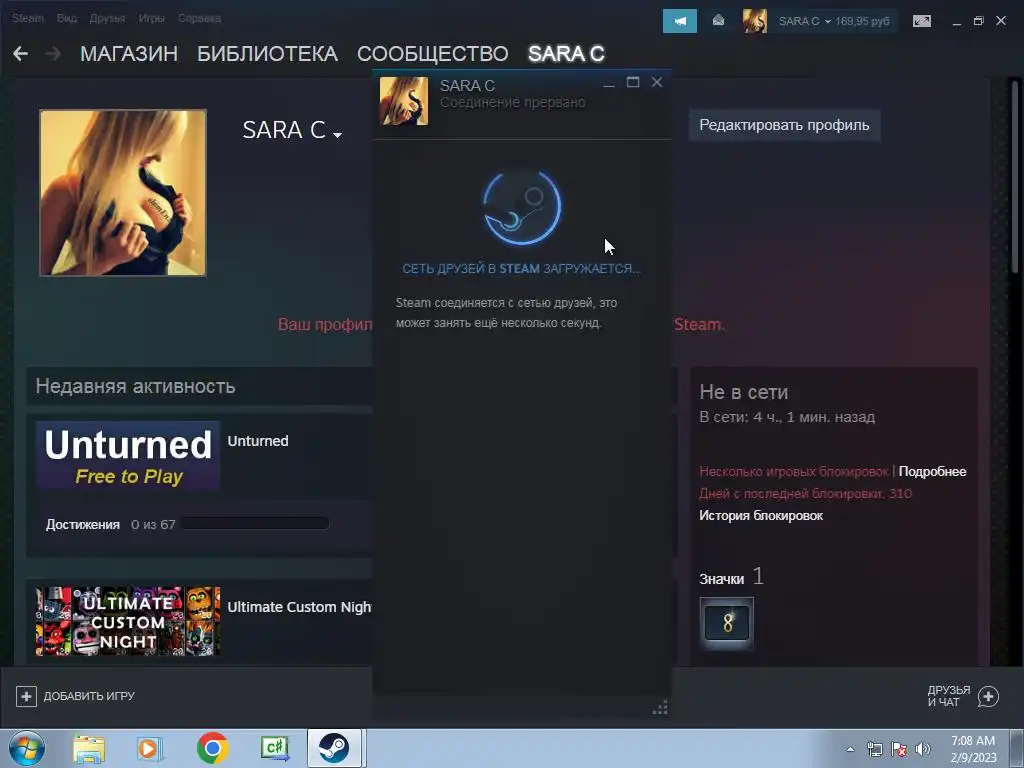Go forward with the right arrow
The width and height of the screenshot is (1024, 768).
coord(53,54)
